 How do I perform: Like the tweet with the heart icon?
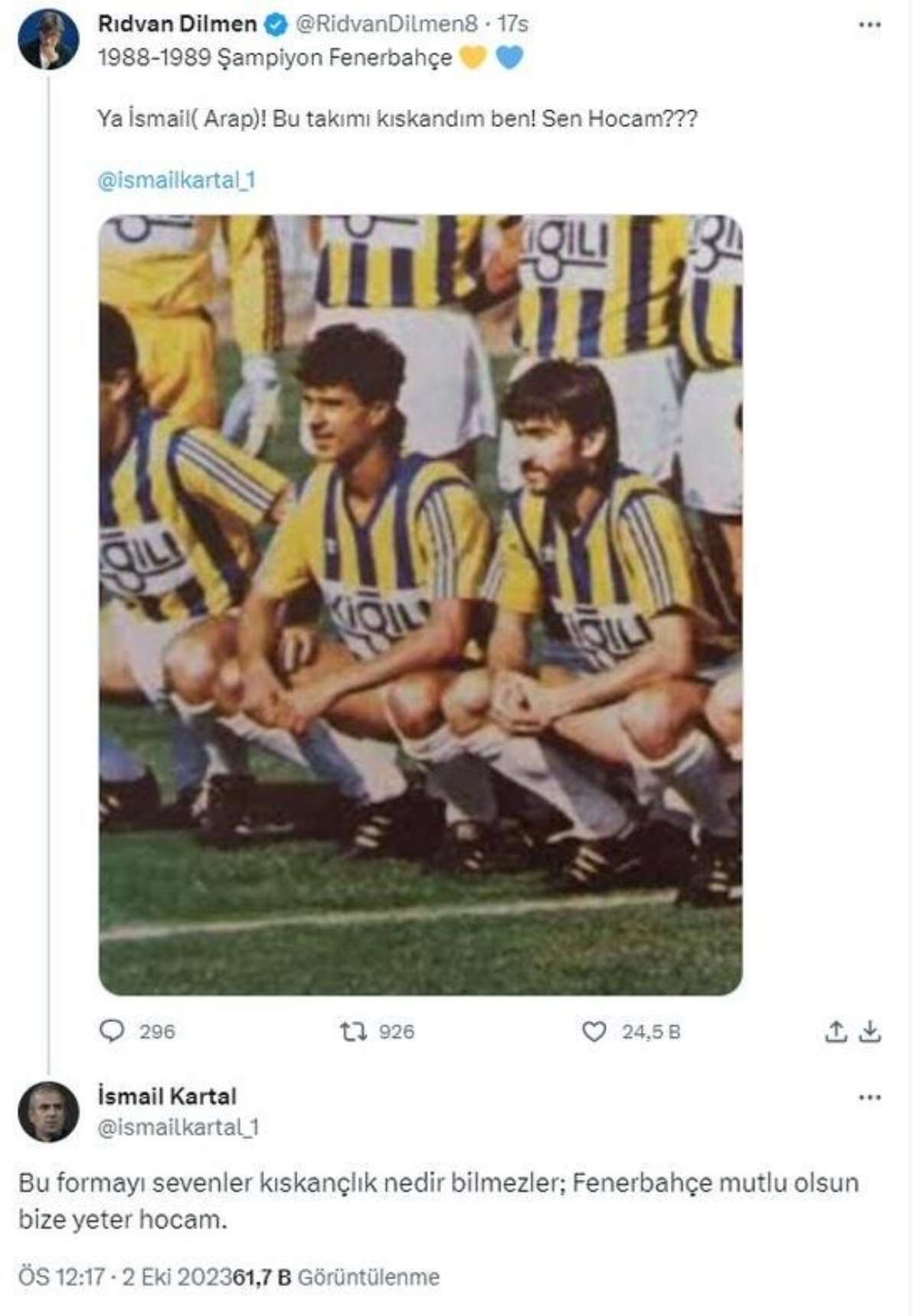pos(594,1031)
